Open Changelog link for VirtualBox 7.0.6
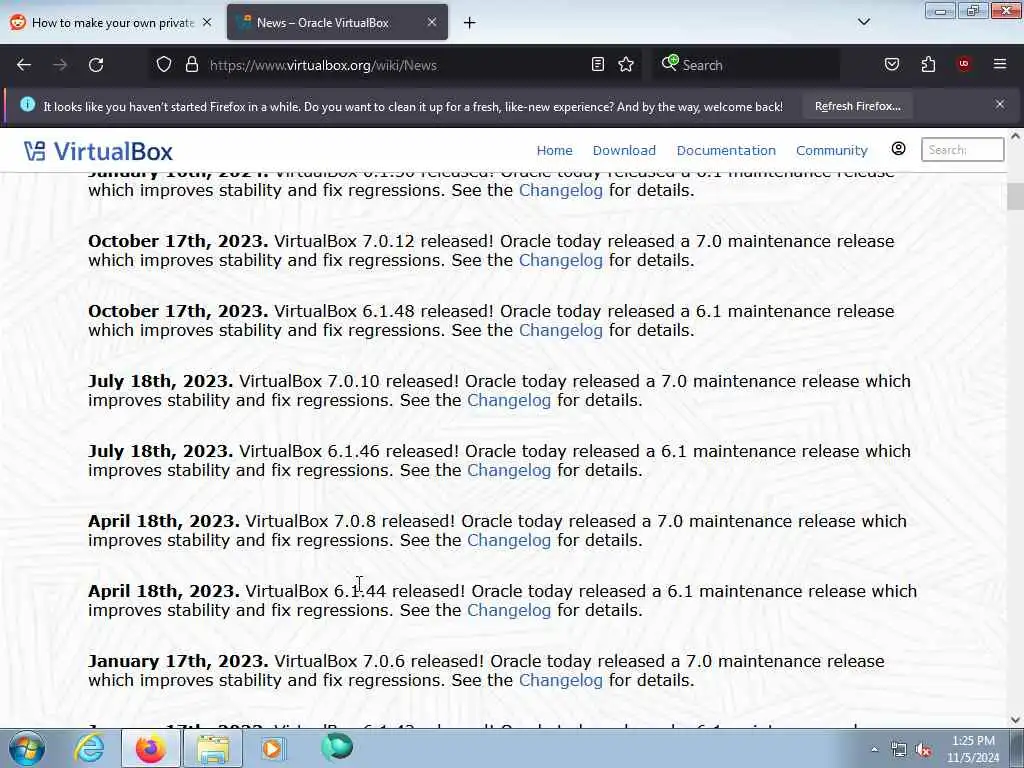This screenshot has height=768, width=1024. [560, 680]
